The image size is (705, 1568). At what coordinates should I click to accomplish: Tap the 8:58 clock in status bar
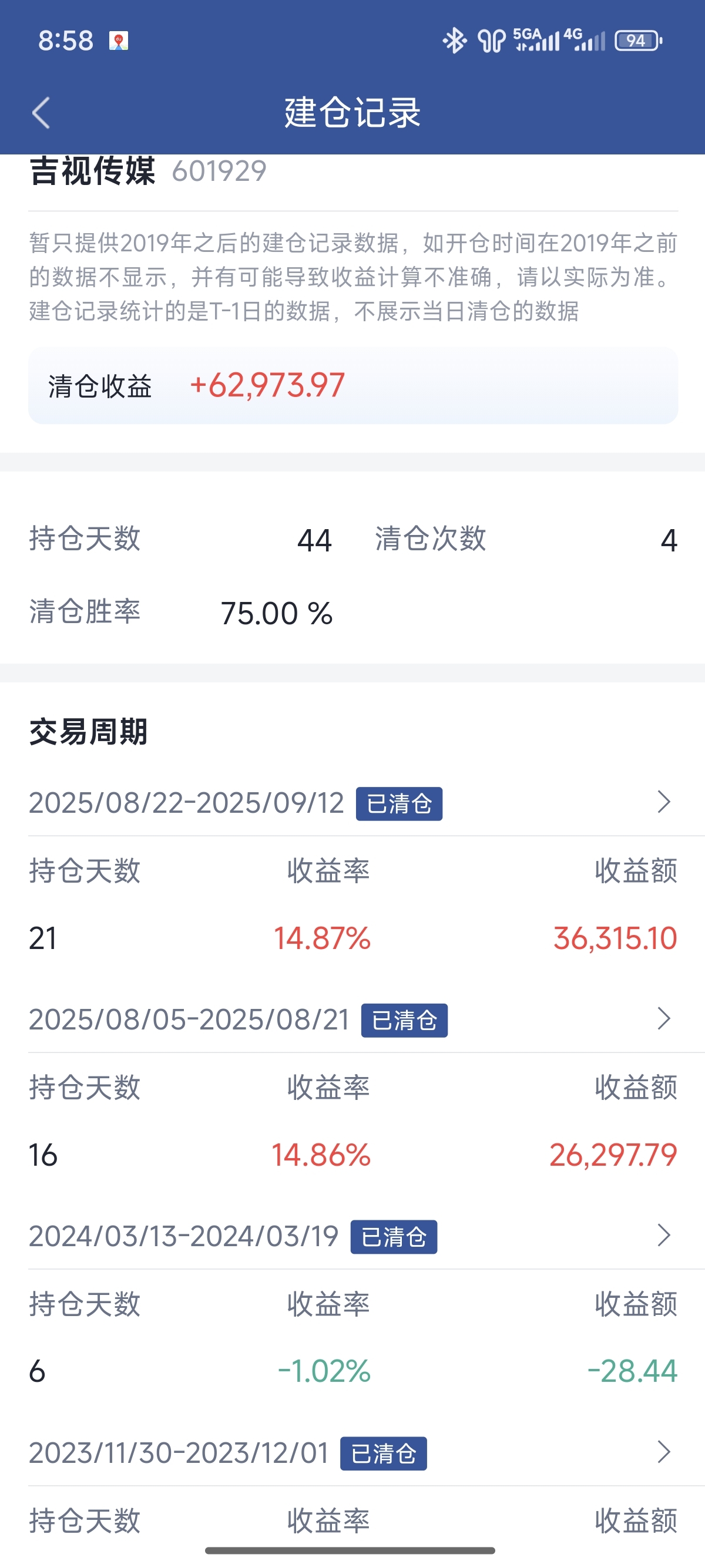click(66, 41)
